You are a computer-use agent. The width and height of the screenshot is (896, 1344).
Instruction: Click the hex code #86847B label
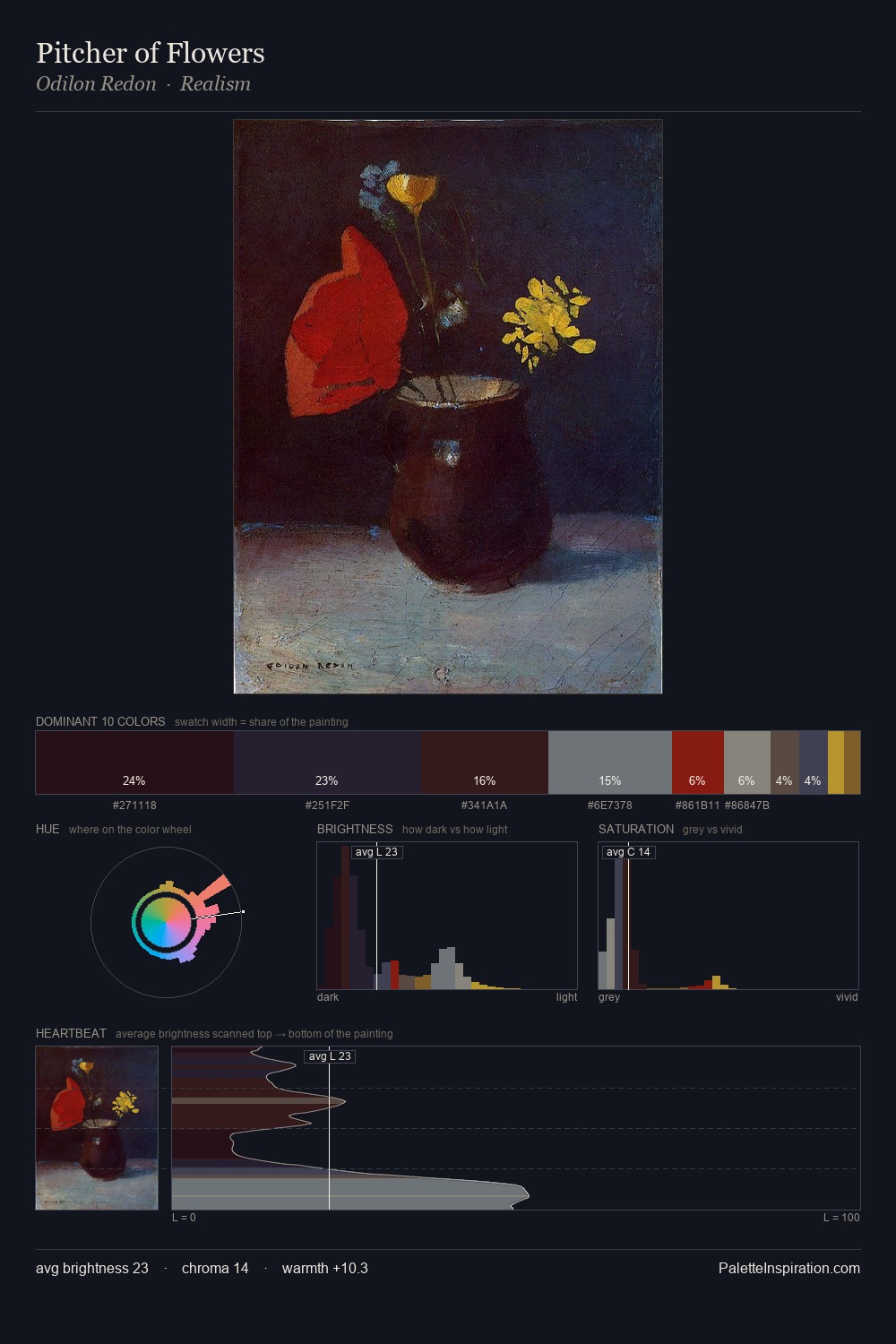[x=747, y=806]
